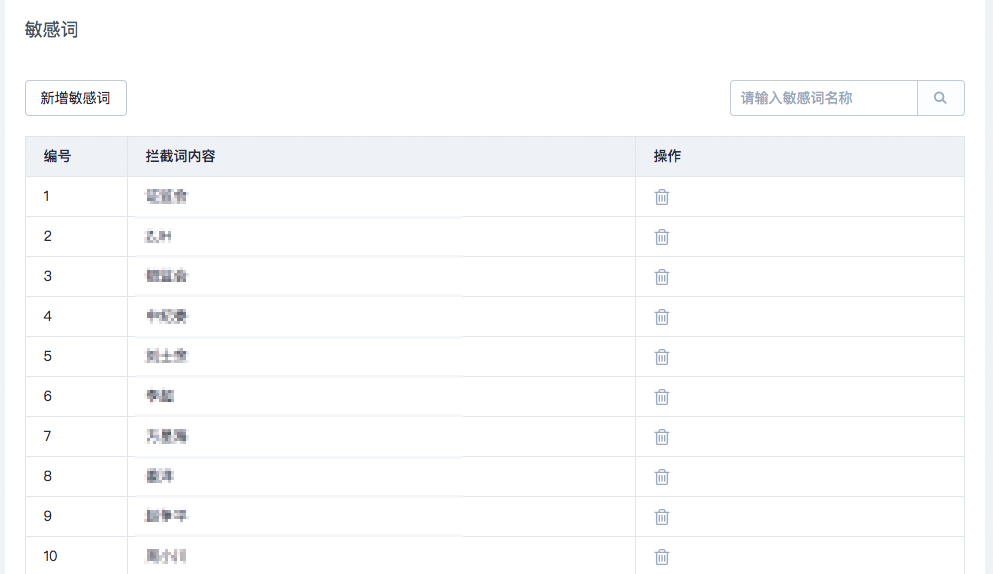Click the 操作 column header

click(x=667, y=156)
